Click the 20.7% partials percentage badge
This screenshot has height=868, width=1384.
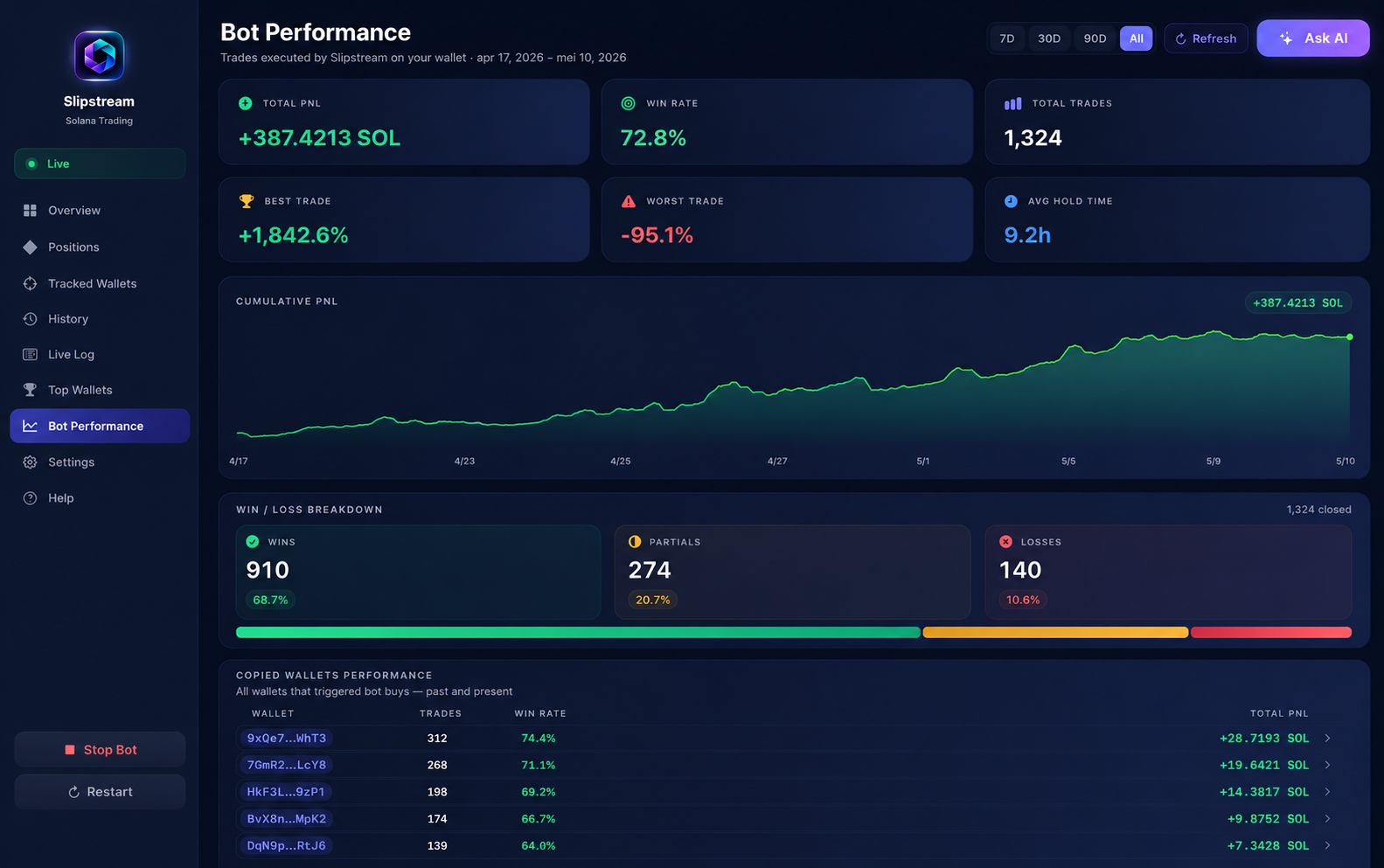point(652,600)
